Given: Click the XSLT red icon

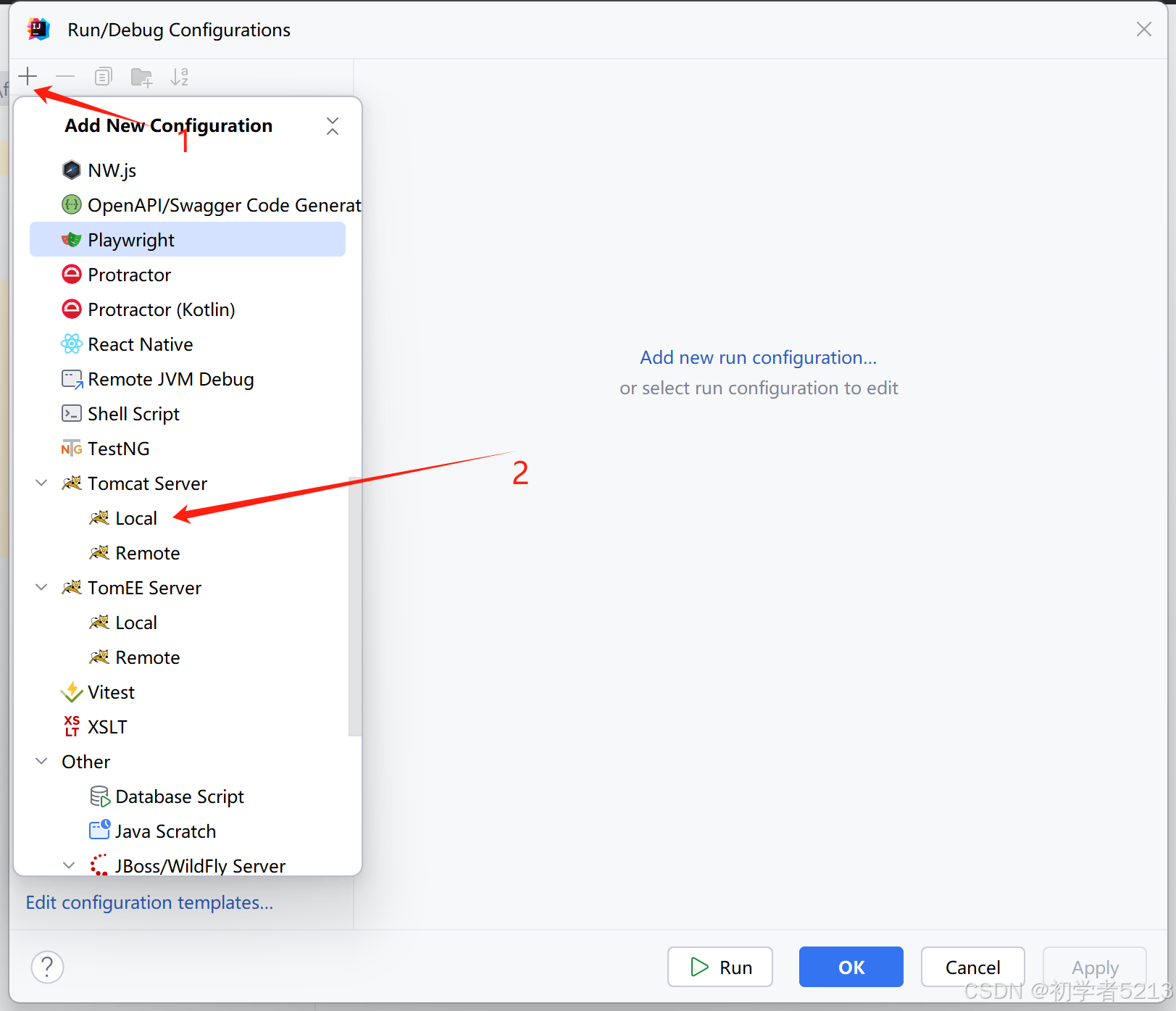Looking at the screenshot, I should [x=71, y=726].
